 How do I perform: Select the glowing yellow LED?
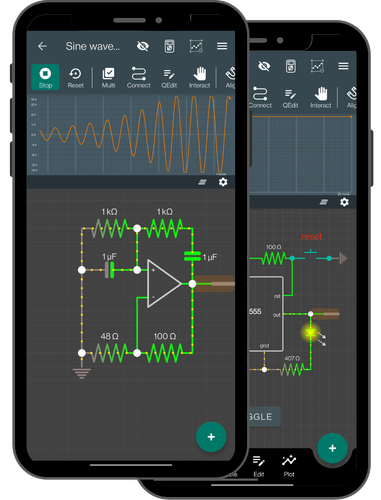tap(311, 333)
